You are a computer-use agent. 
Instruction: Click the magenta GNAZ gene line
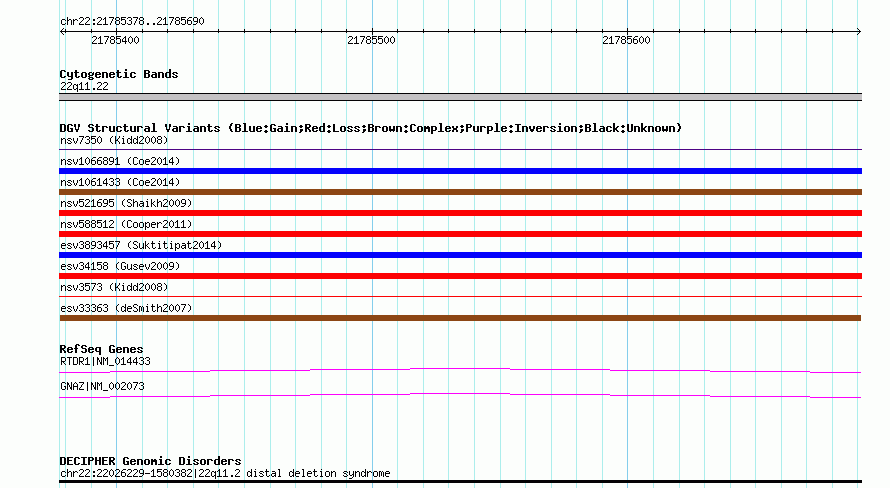460,396
